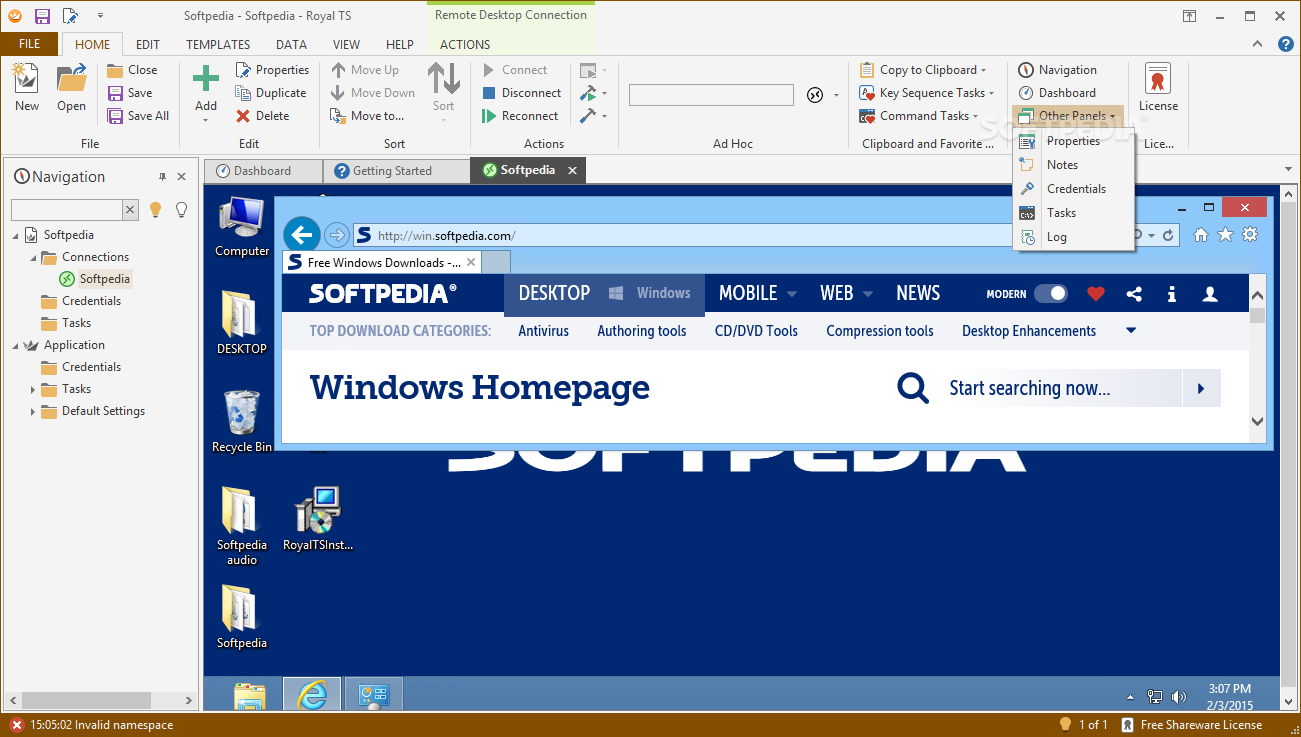This screenshot has width=1301, height=737.
Task: Click the New document icon
Action: pos(27,80)
